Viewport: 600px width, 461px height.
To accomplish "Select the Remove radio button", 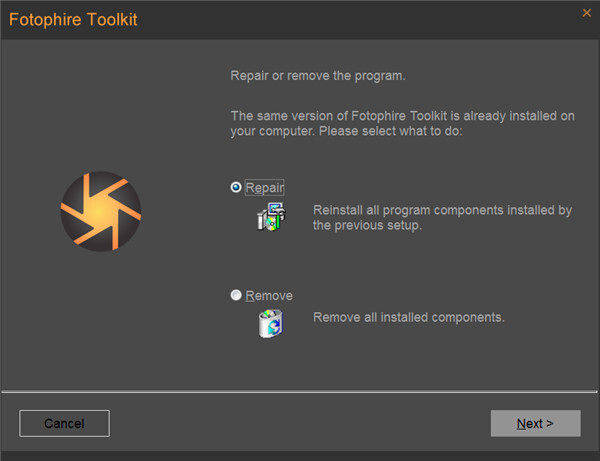I will [x=236, y=295].
